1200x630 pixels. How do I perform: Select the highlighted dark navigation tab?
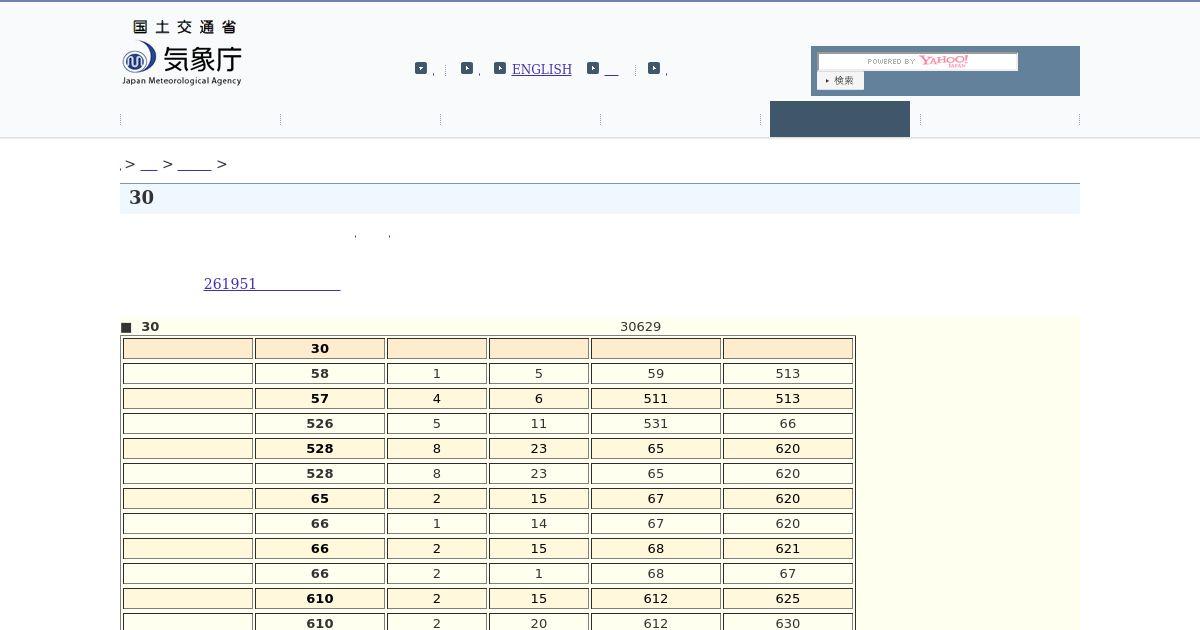click(x=840, y=119)
